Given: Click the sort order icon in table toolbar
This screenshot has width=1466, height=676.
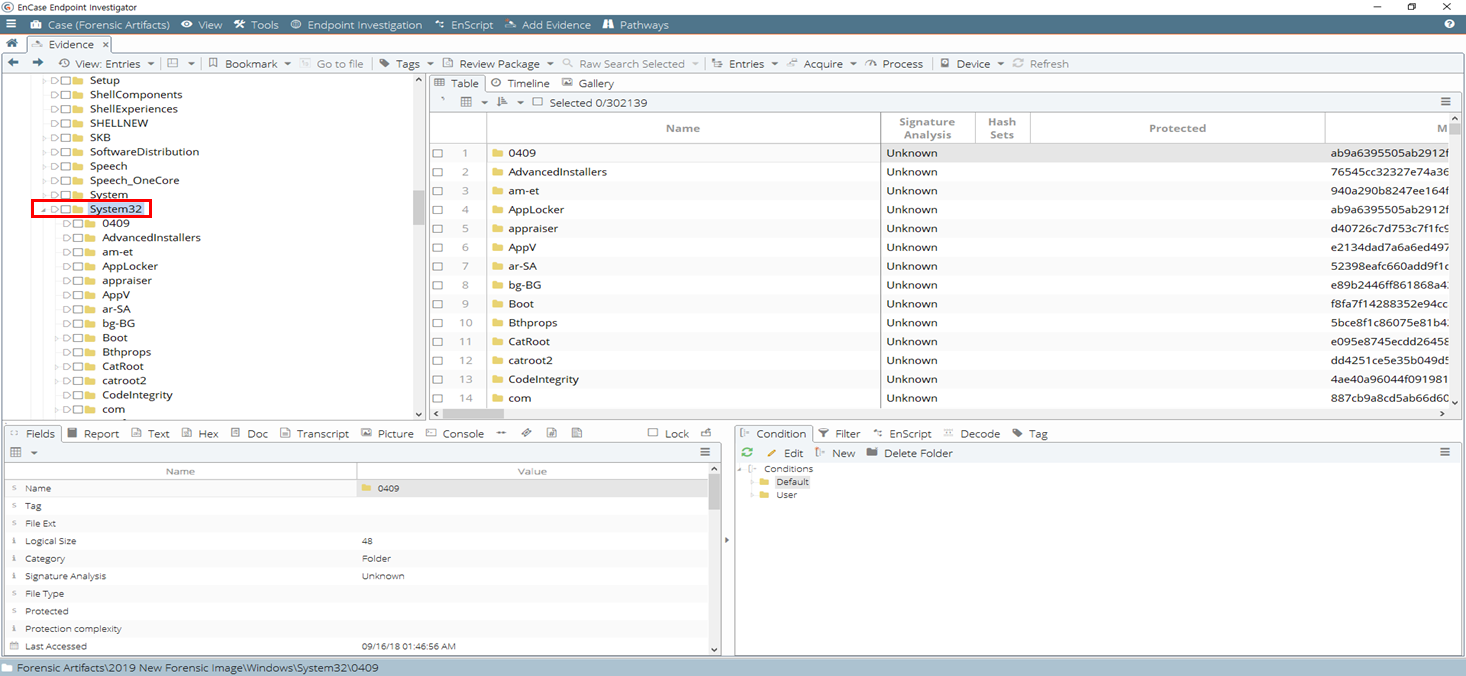Looking at the screenshot, I should click(502, 102).
